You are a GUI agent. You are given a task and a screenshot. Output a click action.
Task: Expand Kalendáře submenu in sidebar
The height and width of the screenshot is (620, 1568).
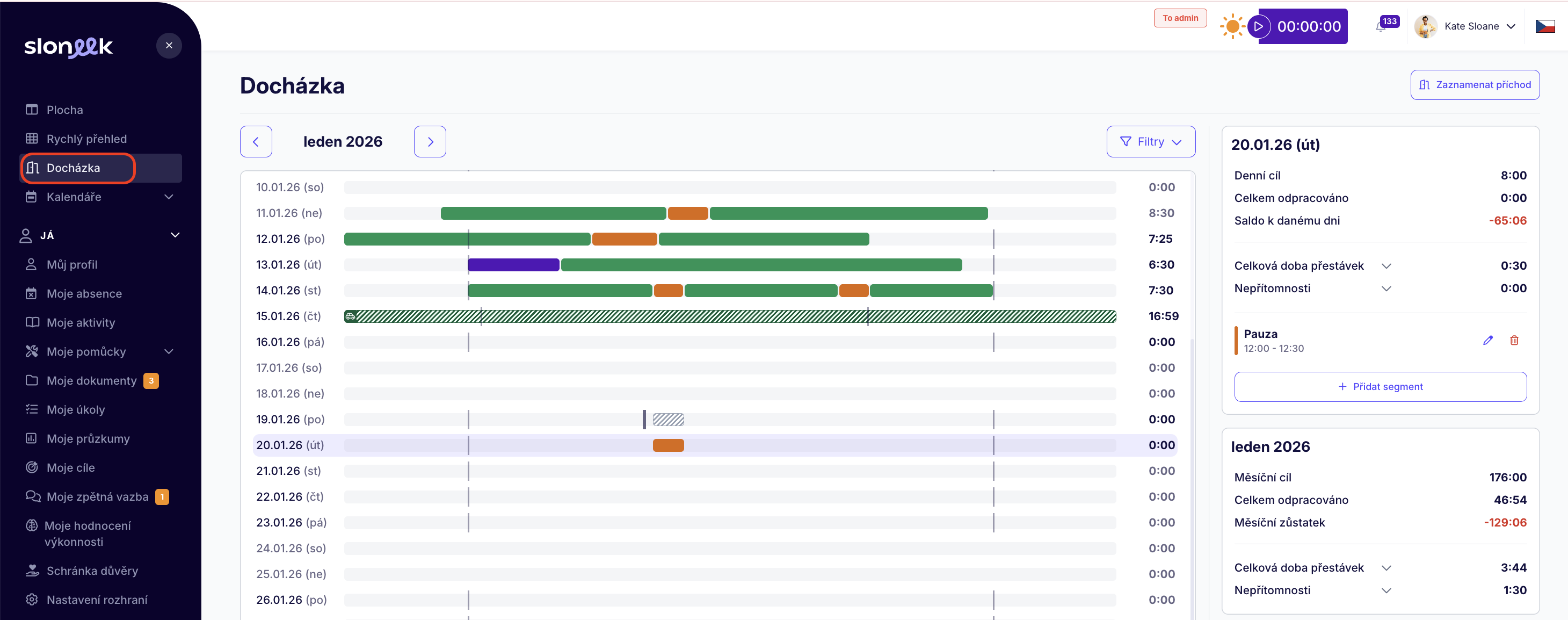(169, 197)
